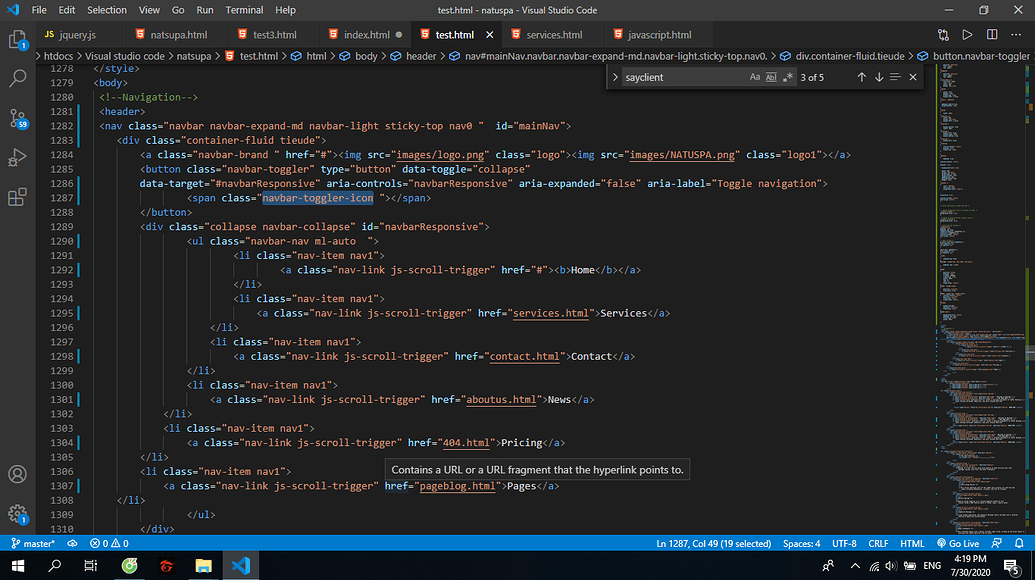Screen dimensions: 1035x580
Task: Open Chrome from the taskbar
Action: pos(129,565)
